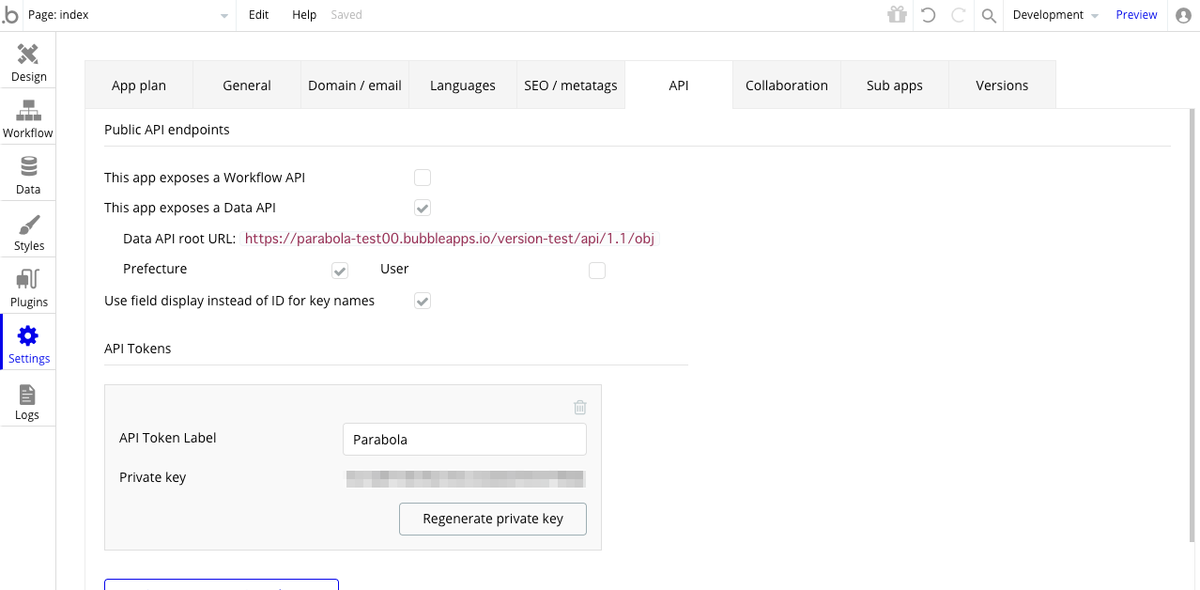The image size is (1200, 590).
Task: Go to the Data section
Action: click(28, 175)
